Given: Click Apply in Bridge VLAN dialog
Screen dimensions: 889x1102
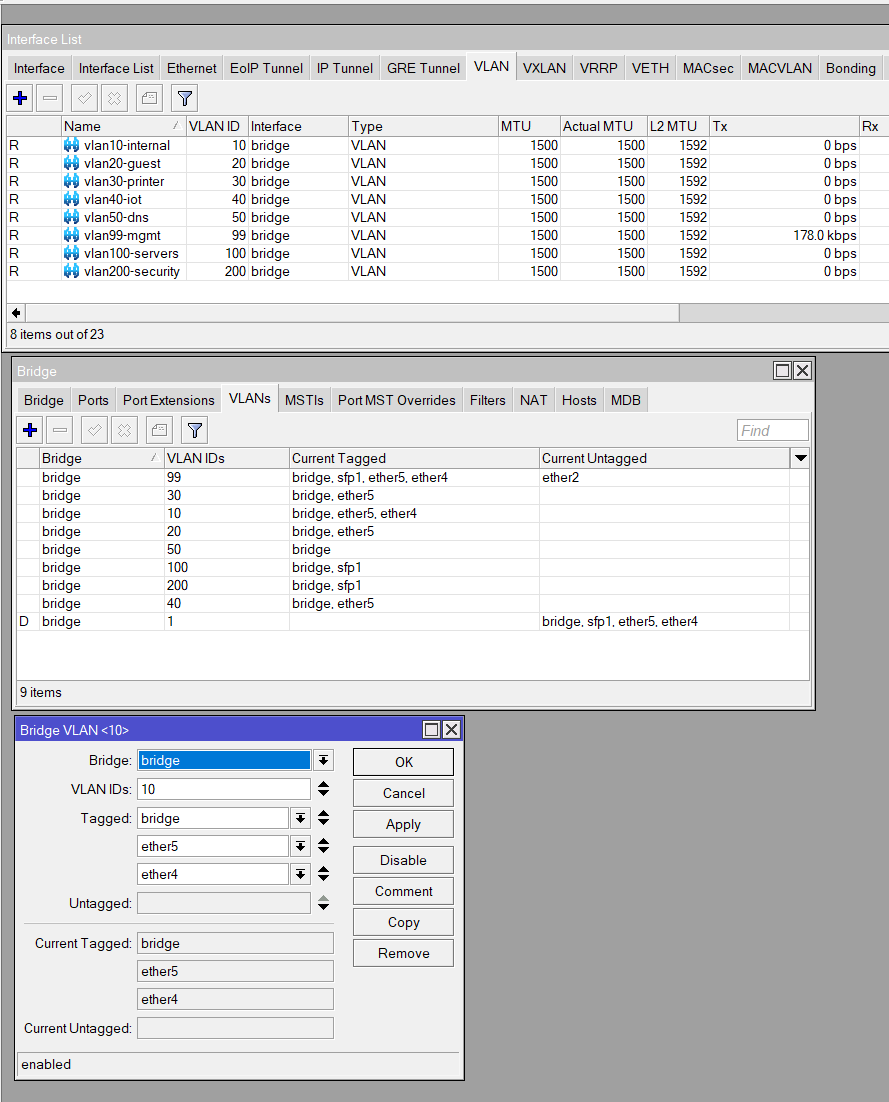Looking at the screenshot, I should pyautogui.click(x=403, y=824).
